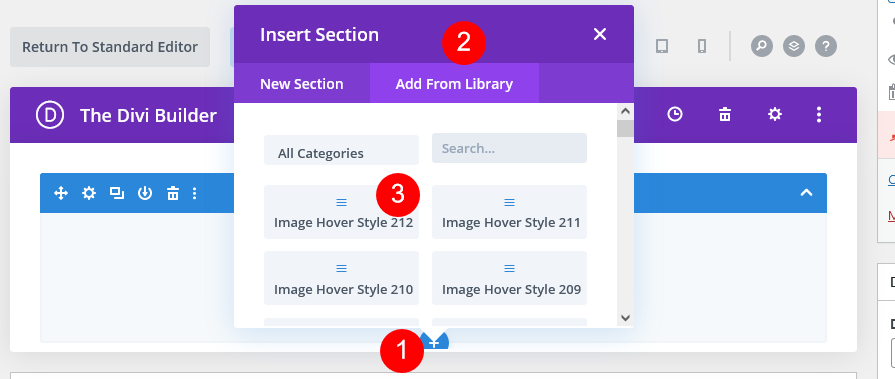This screenshot has width=895, height=379.
Task: Open section more options dots
Action: tap(195, 193)
